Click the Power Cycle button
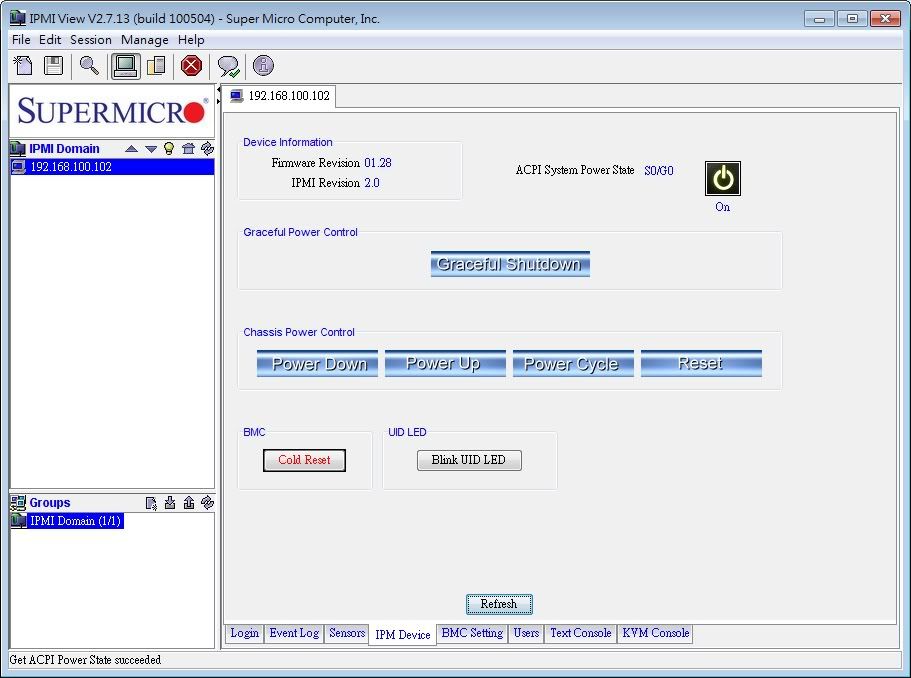The image size is (911, 678). [x=573, y=364]
